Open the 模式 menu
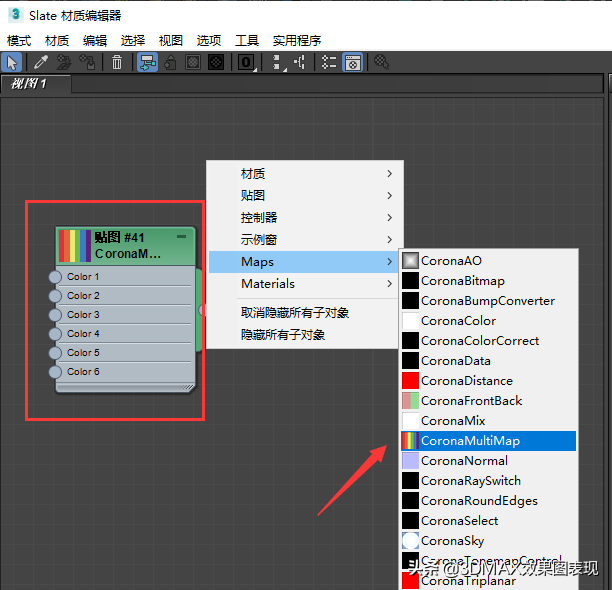This screenshot has width=612, height=590. click(19, 41)
